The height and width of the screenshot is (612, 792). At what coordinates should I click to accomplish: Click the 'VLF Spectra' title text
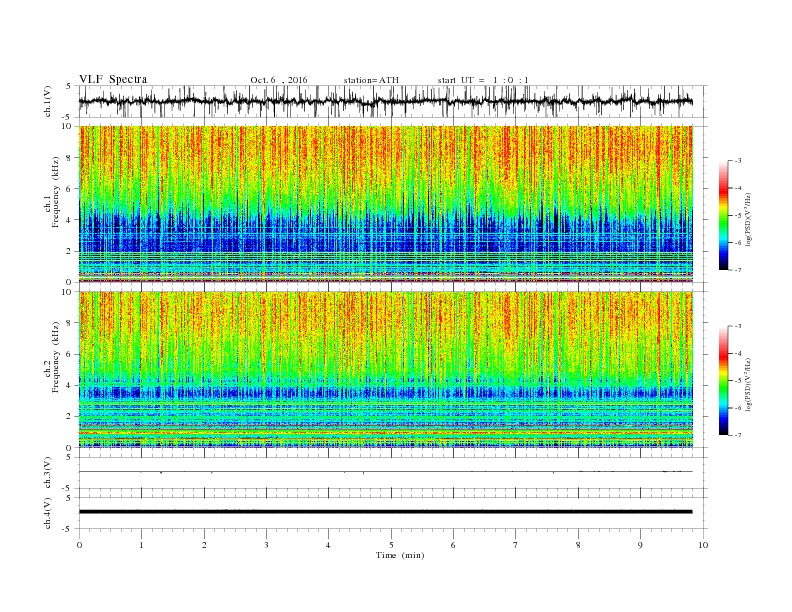(113, 79)
